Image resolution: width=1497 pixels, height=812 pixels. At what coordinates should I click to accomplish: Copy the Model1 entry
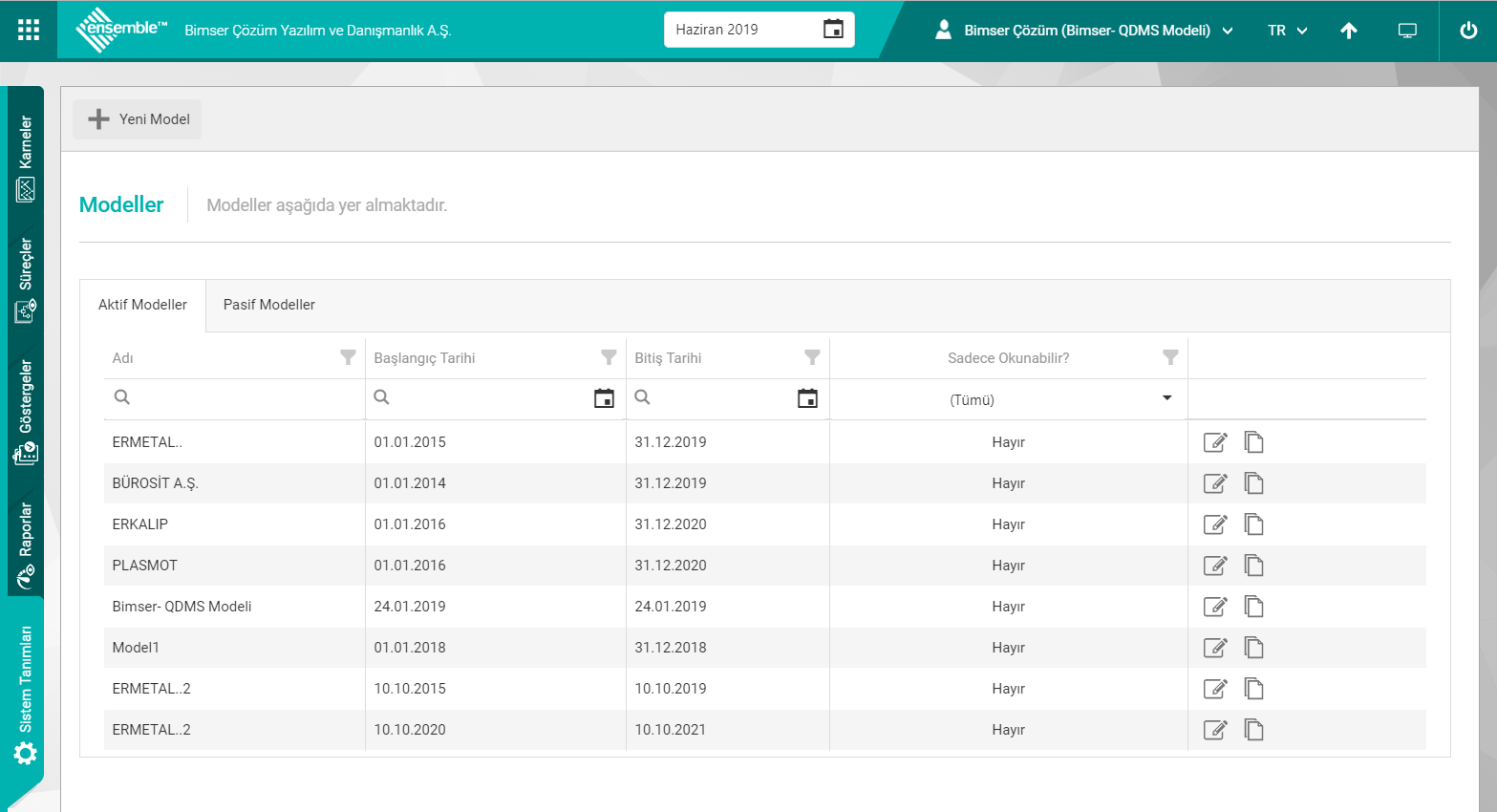[1253, 648]
